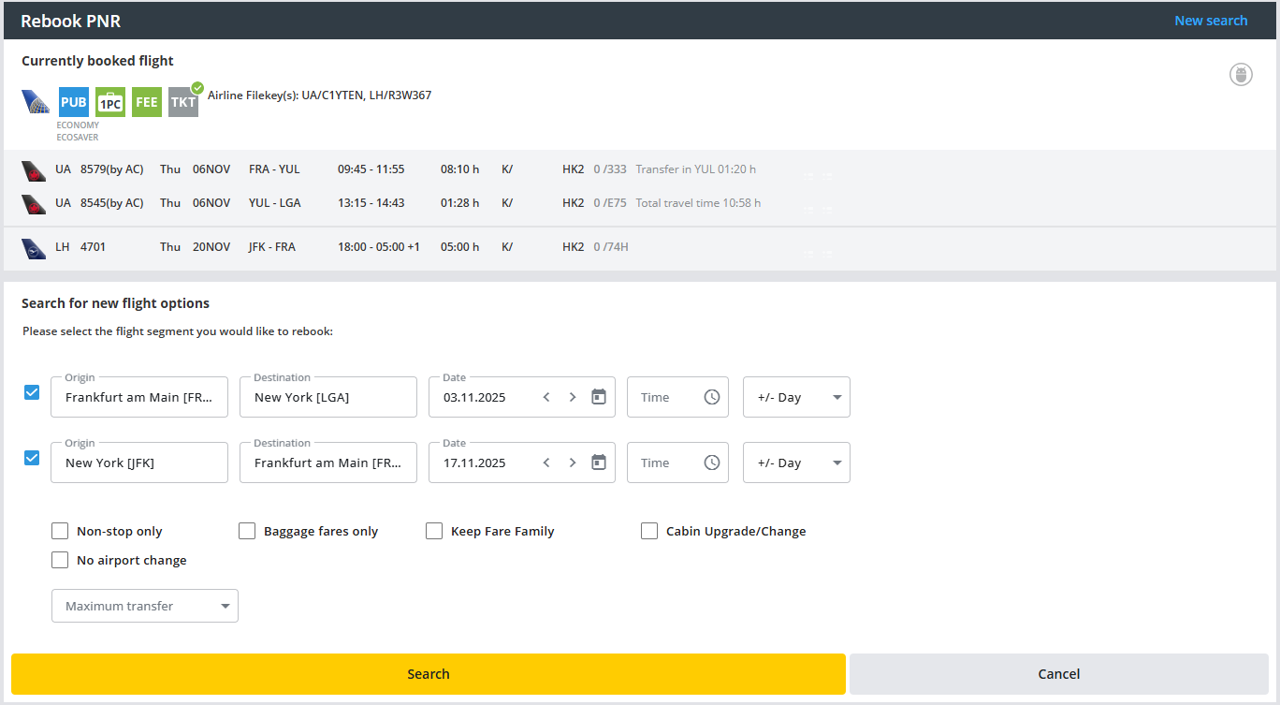Go to next day for 17.11.2025 date

tap(572, 463)
